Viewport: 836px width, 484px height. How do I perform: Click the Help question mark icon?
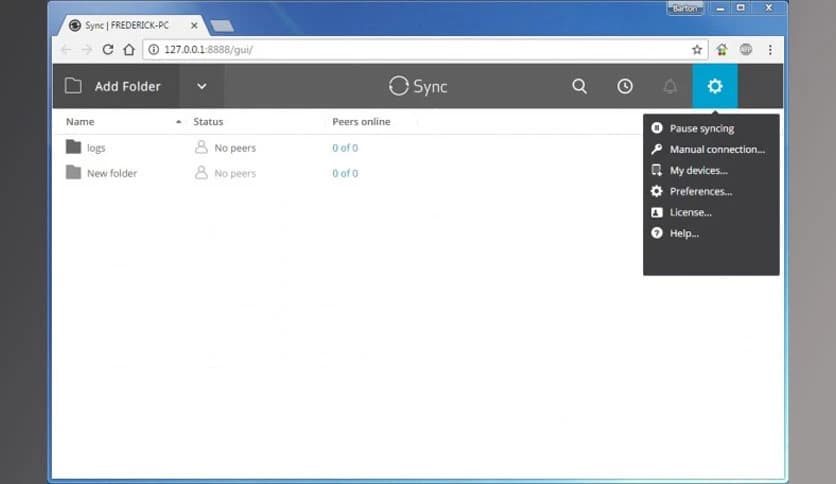point(657,233)
